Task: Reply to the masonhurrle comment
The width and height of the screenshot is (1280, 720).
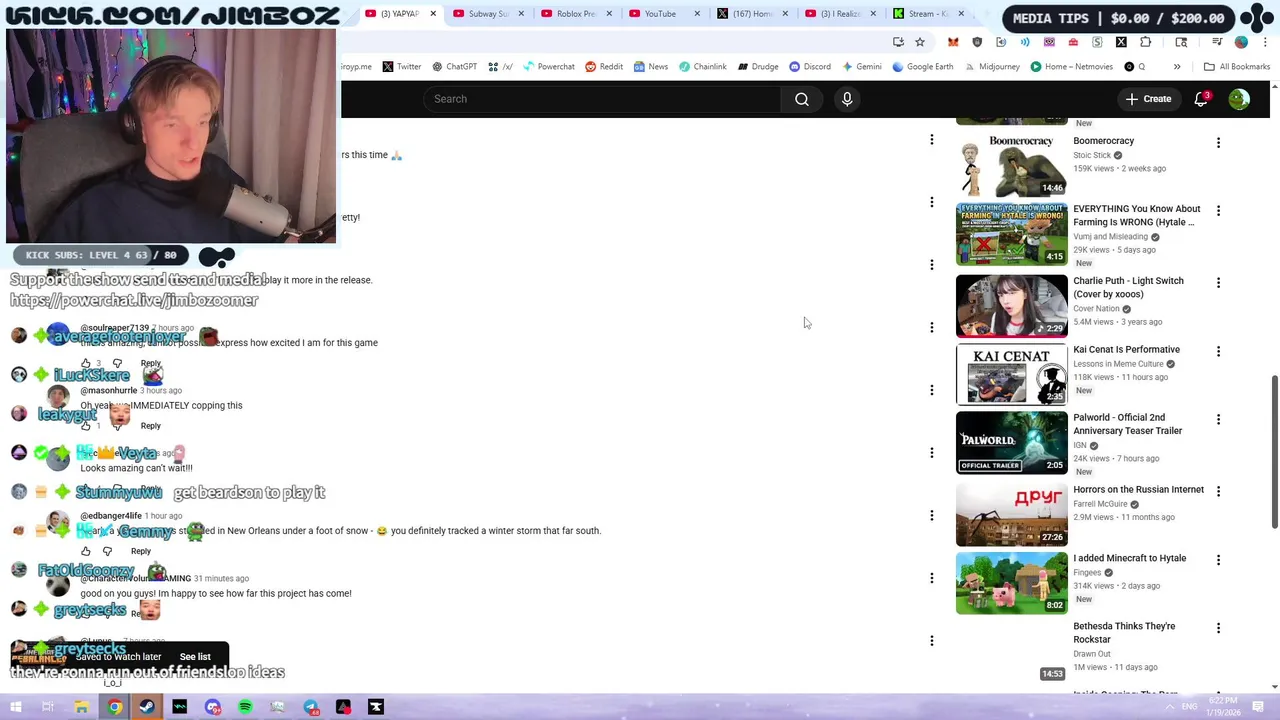Action: (x=150, y=426)
